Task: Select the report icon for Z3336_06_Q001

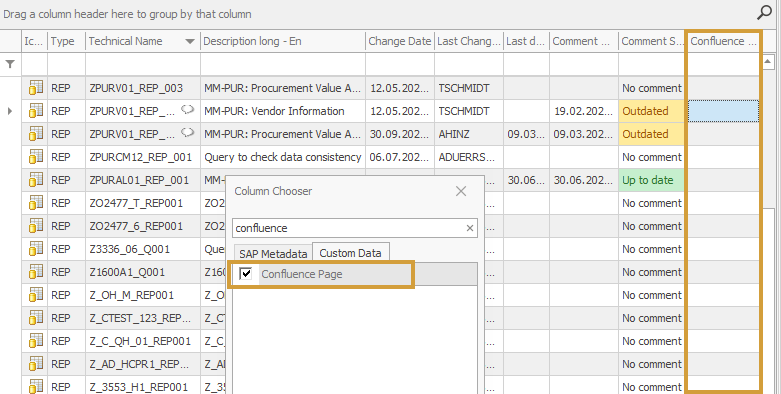Action: [35, 249]
